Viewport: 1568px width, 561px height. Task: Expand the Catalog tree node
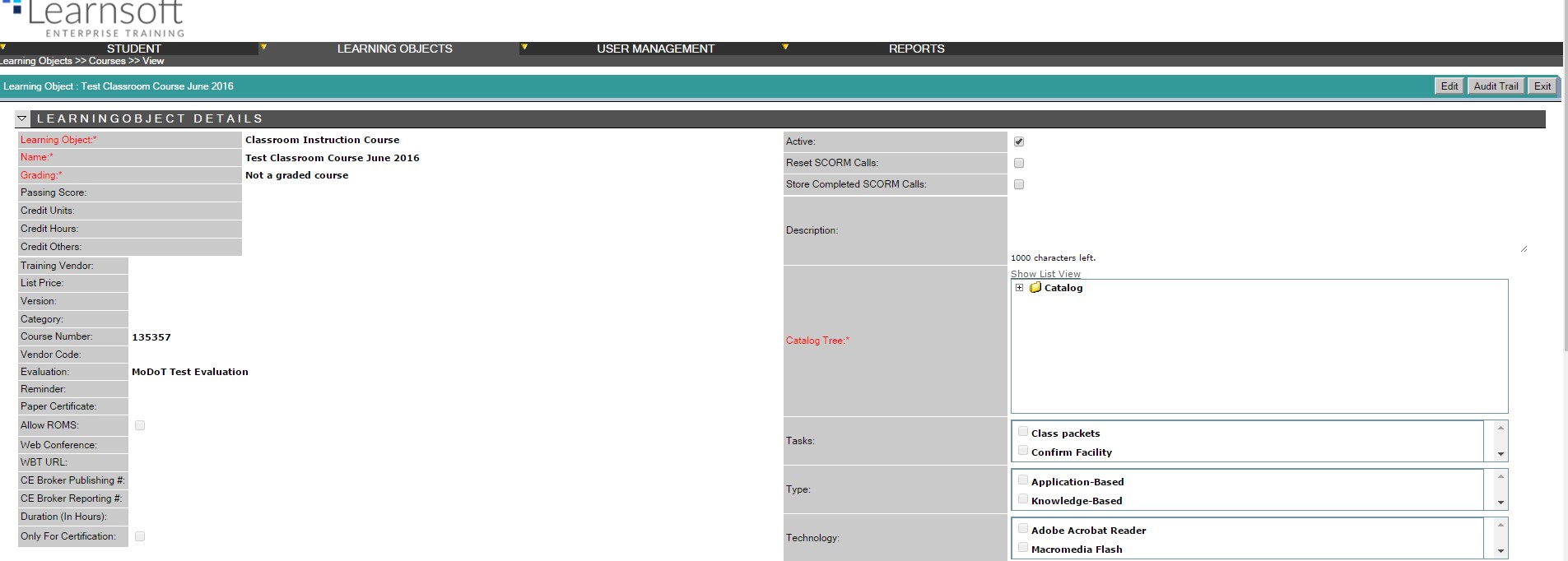(1019, 288)
